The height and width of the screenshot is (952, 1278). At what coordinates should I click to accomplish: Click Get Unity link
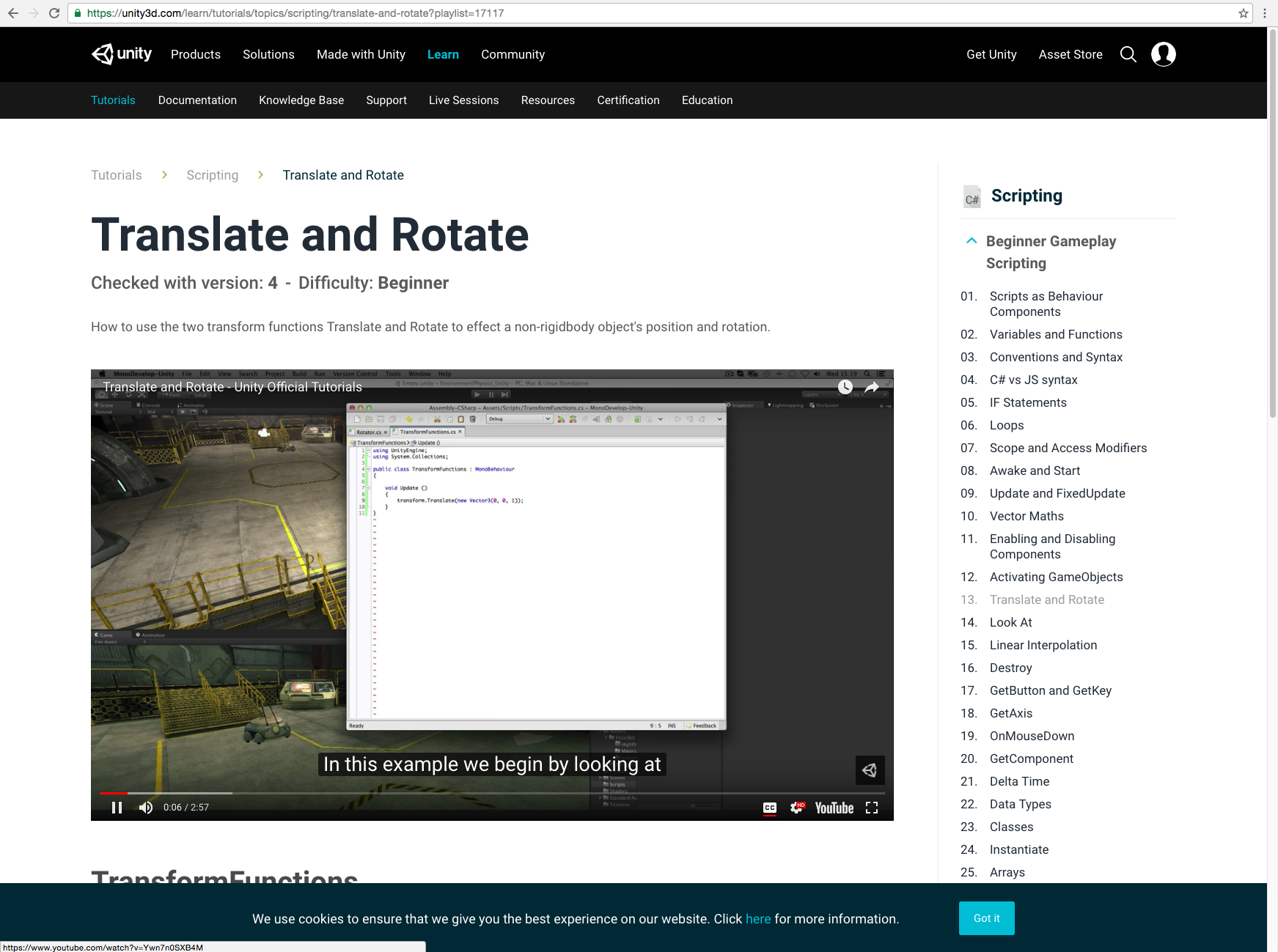pyautogui.click(x=991, y=54)
